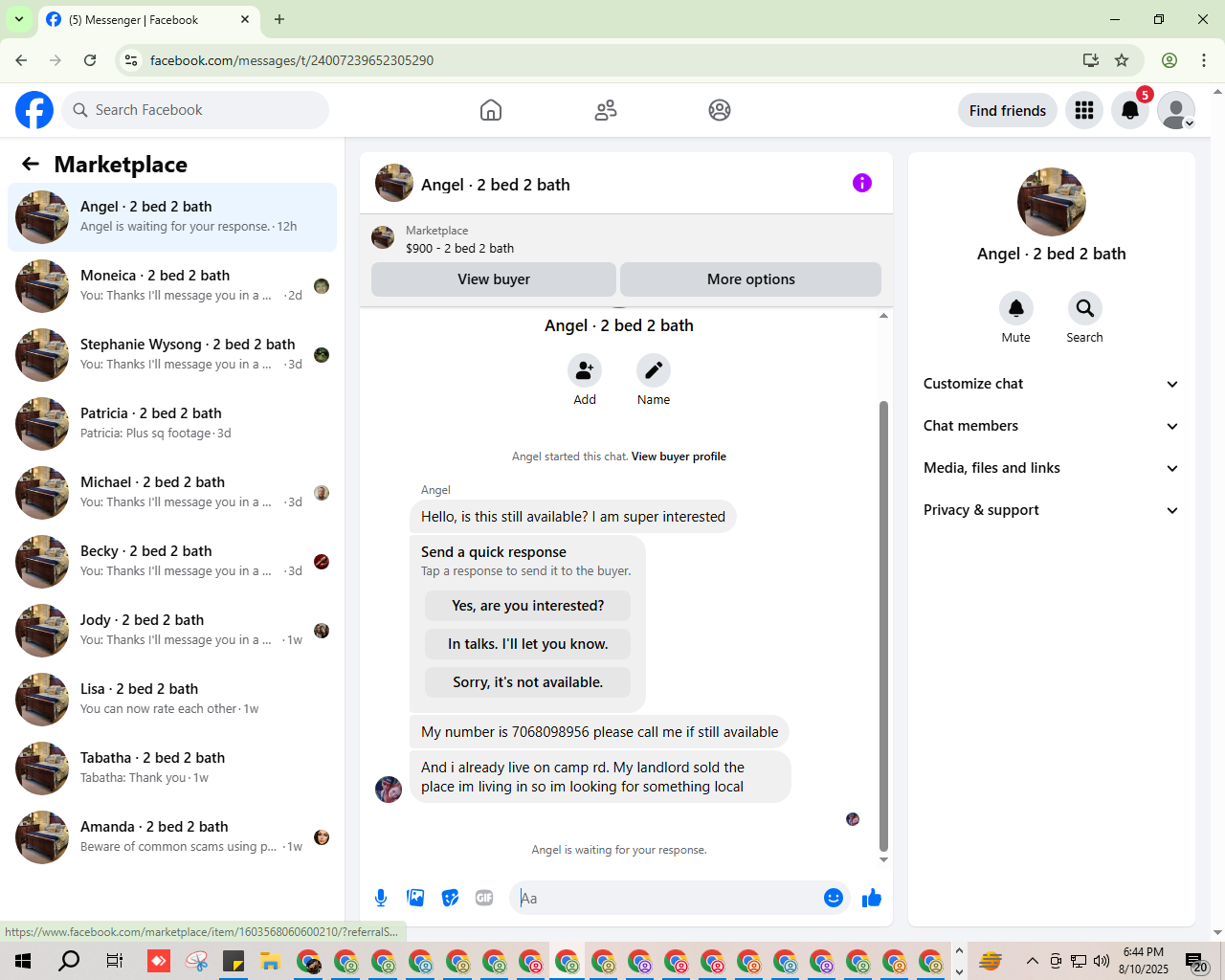The height and width of the screenshot is (980, 1225).
Task: Open File Explorer from the taskbar
Action: pos(270,961)
